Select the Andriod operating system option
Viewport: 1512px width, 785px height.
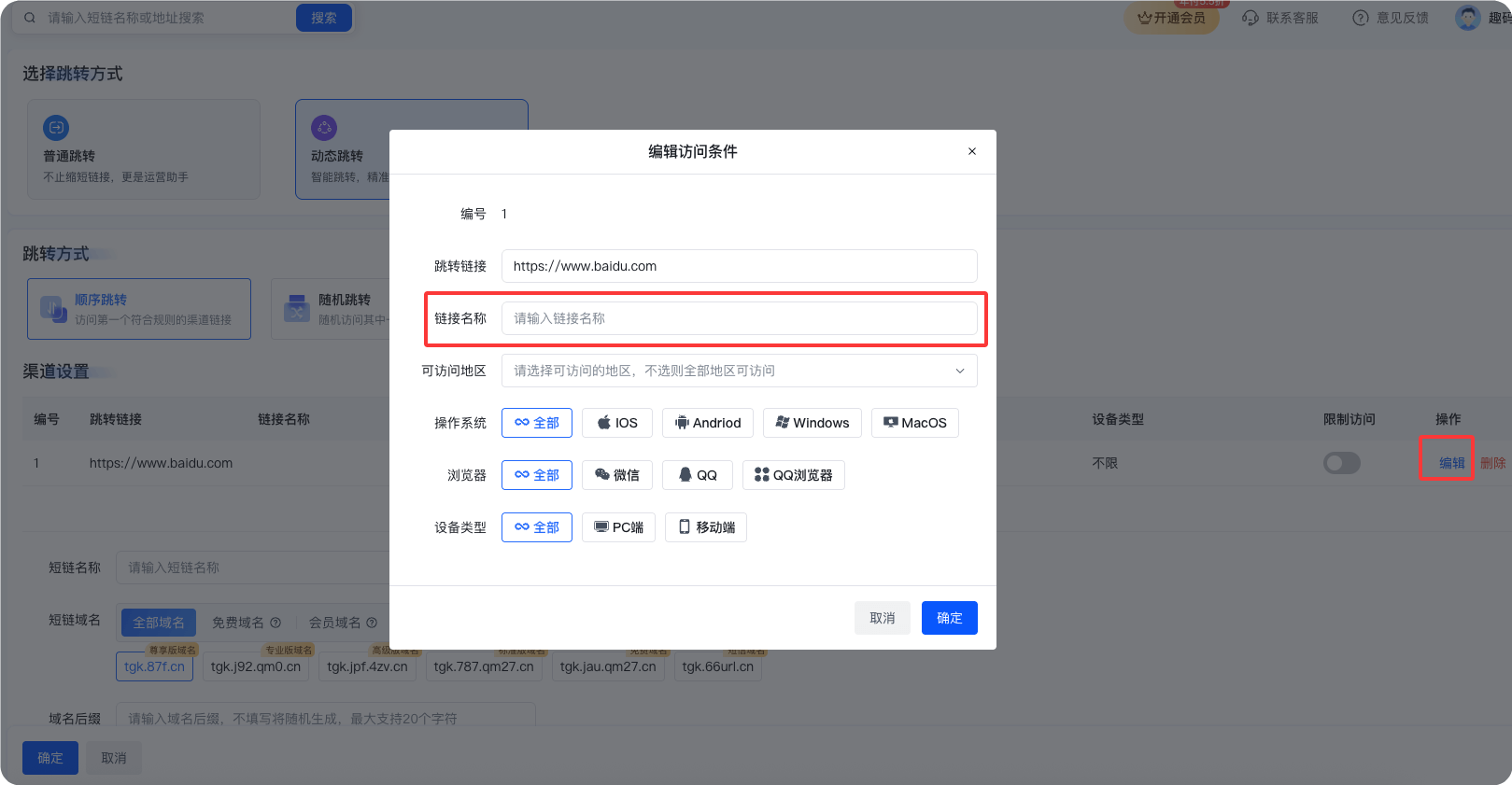click(x=708, y=423)
